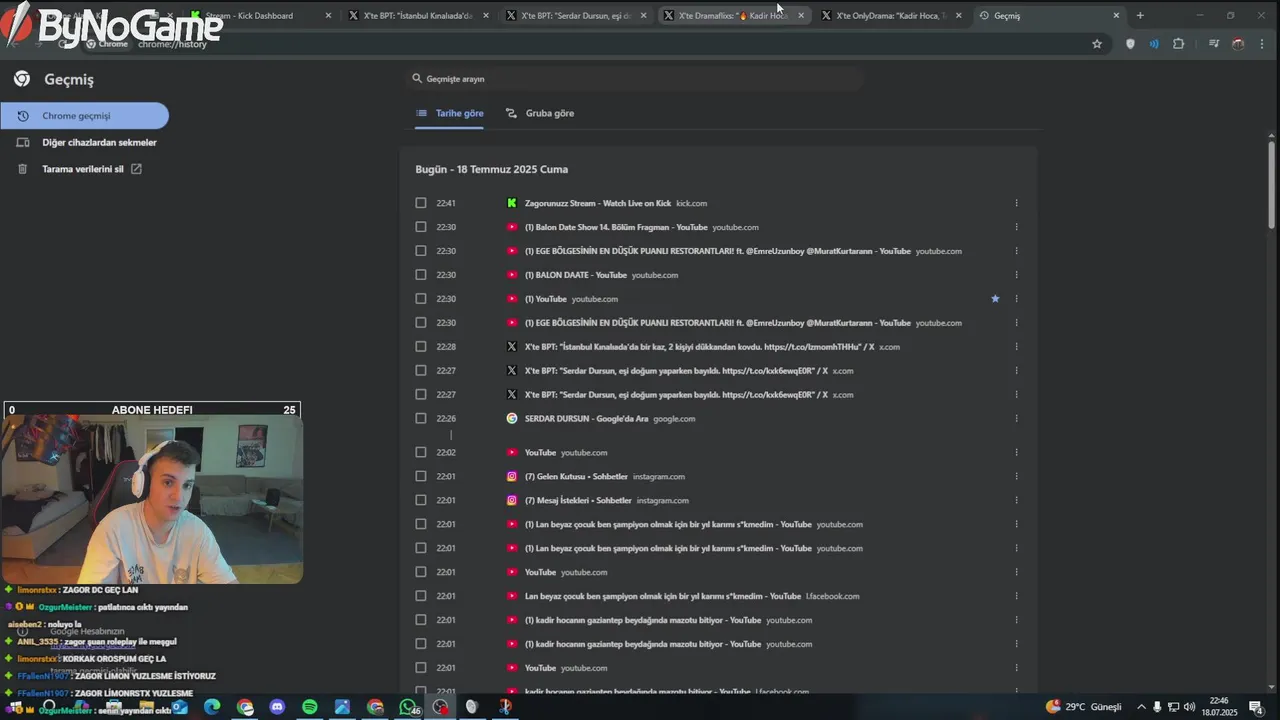
Task: Open the taskbar clock showing 22:46
Action: [1219, 707]
